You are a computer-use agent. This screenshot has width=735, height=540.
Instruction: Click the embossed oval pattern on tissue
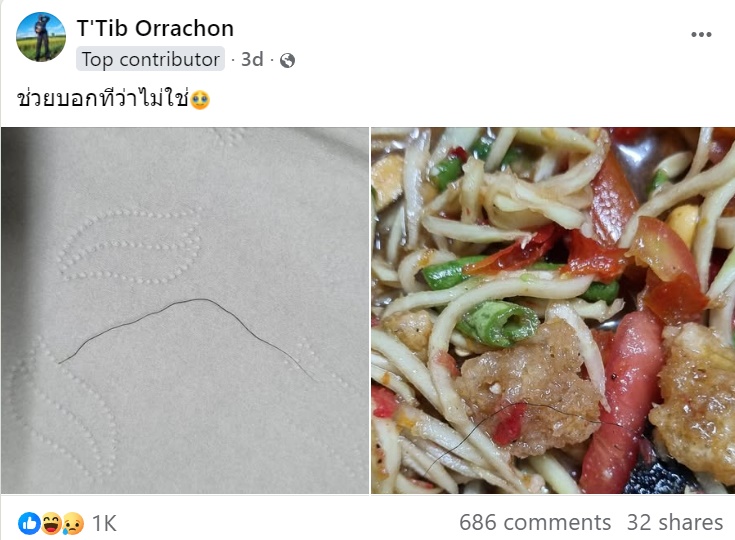pos(130,247)
